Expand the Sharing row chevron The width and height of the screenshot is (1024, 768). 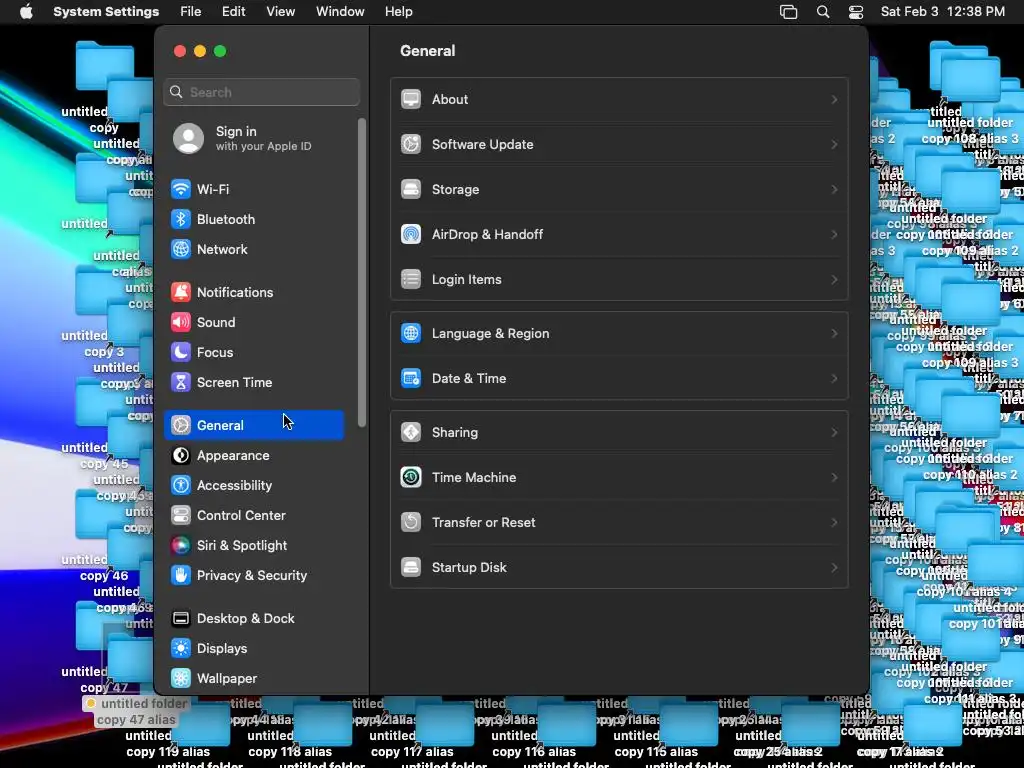point(834,433)
